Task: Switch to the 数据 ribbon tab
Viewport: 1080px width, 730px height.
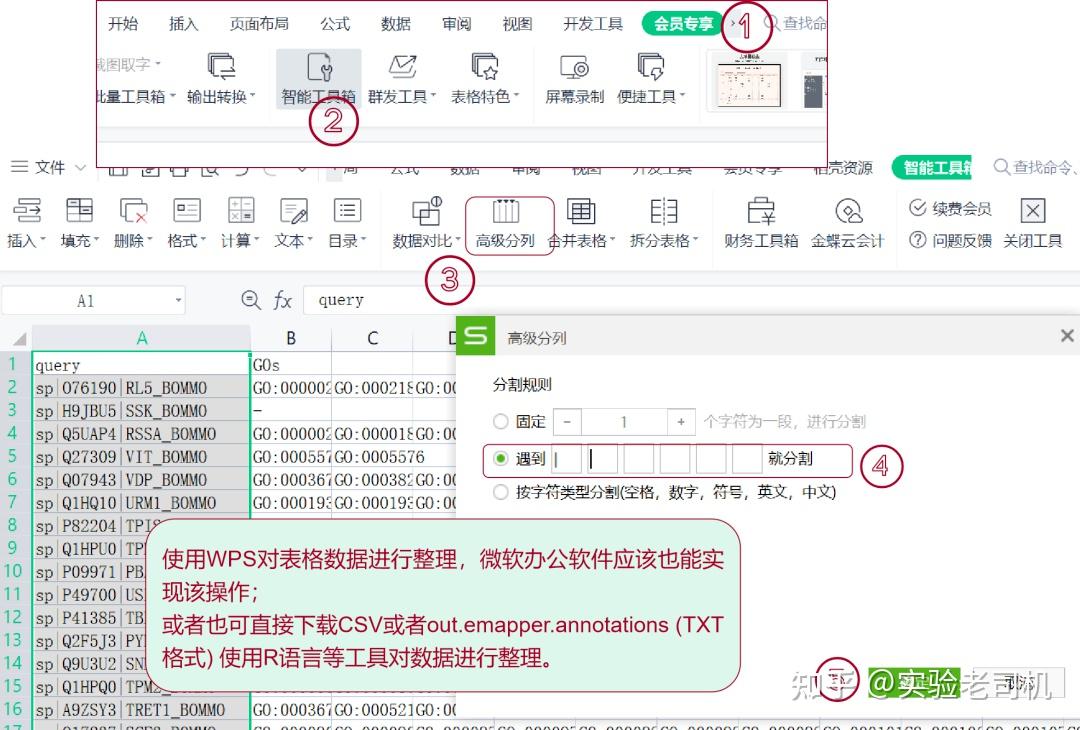Action: tap(396, 23)
